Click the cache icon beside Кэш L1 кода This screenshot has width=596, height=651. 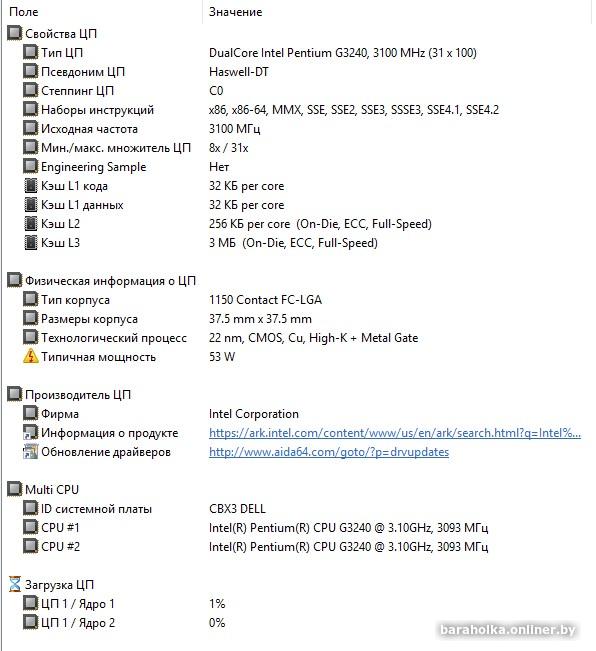coord(30,186)
